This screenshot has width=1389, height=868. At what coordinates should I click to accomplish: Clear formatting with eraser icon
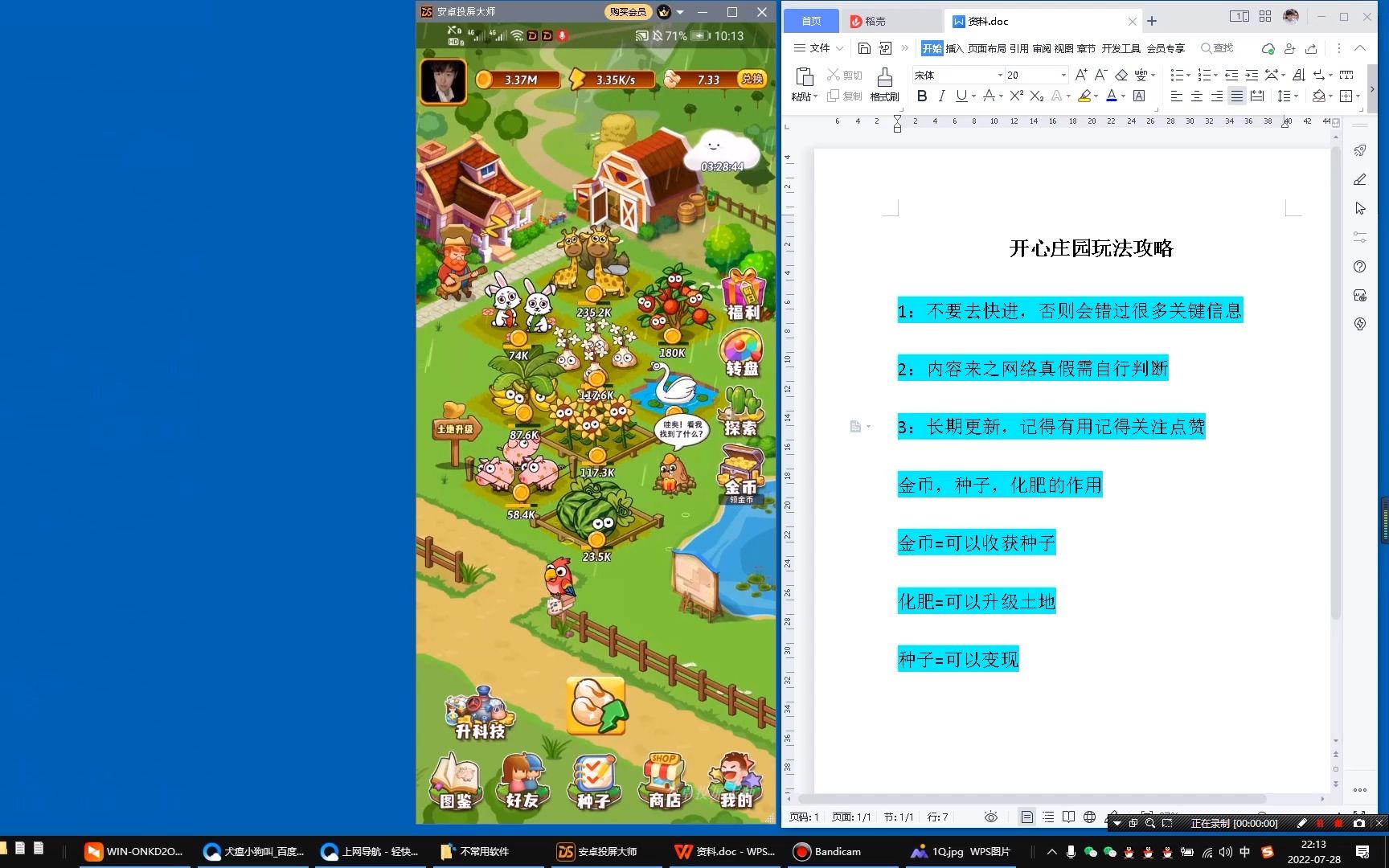tap(1121, 75)
